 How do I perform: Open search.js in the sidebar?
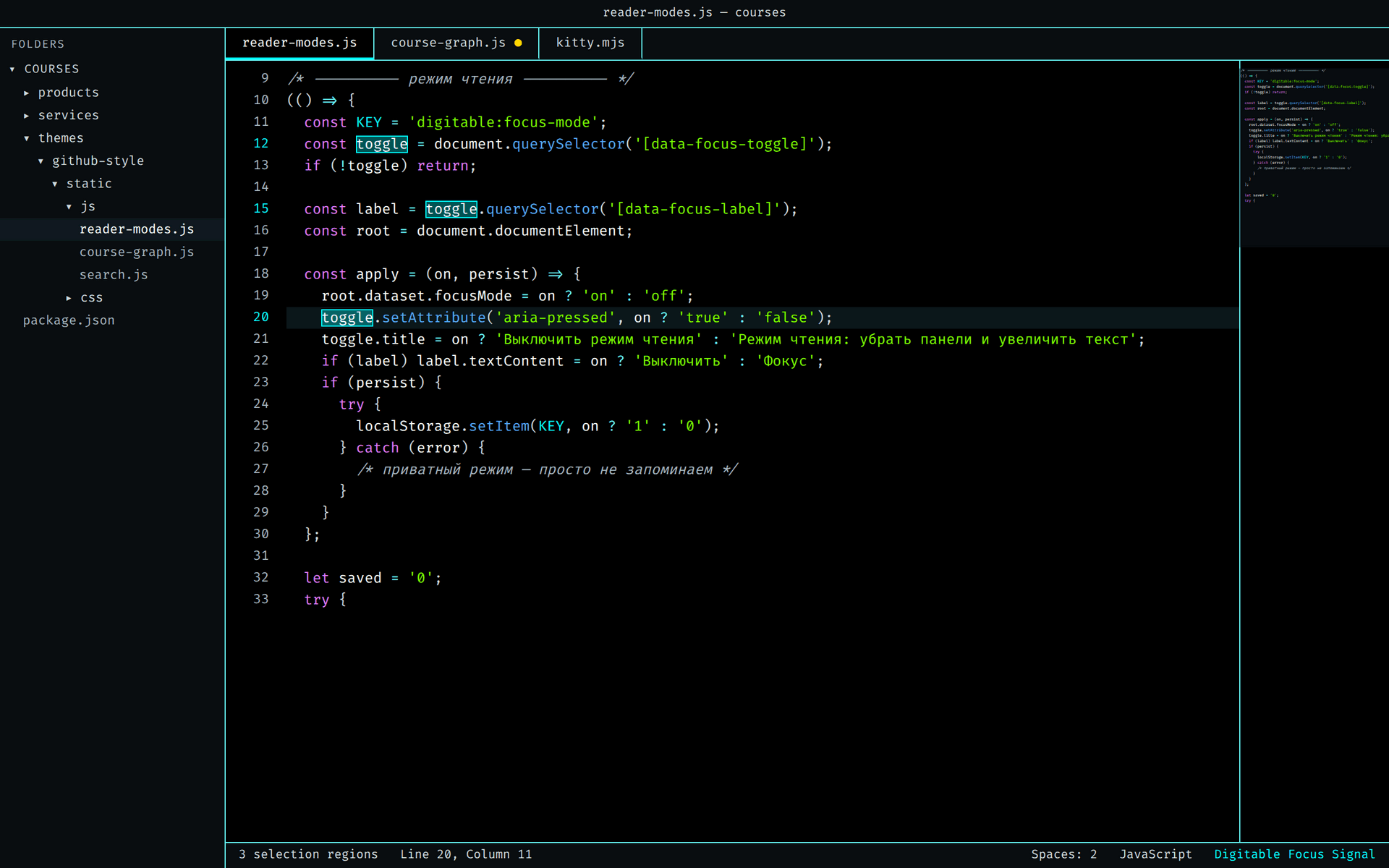tap(114, 275)
